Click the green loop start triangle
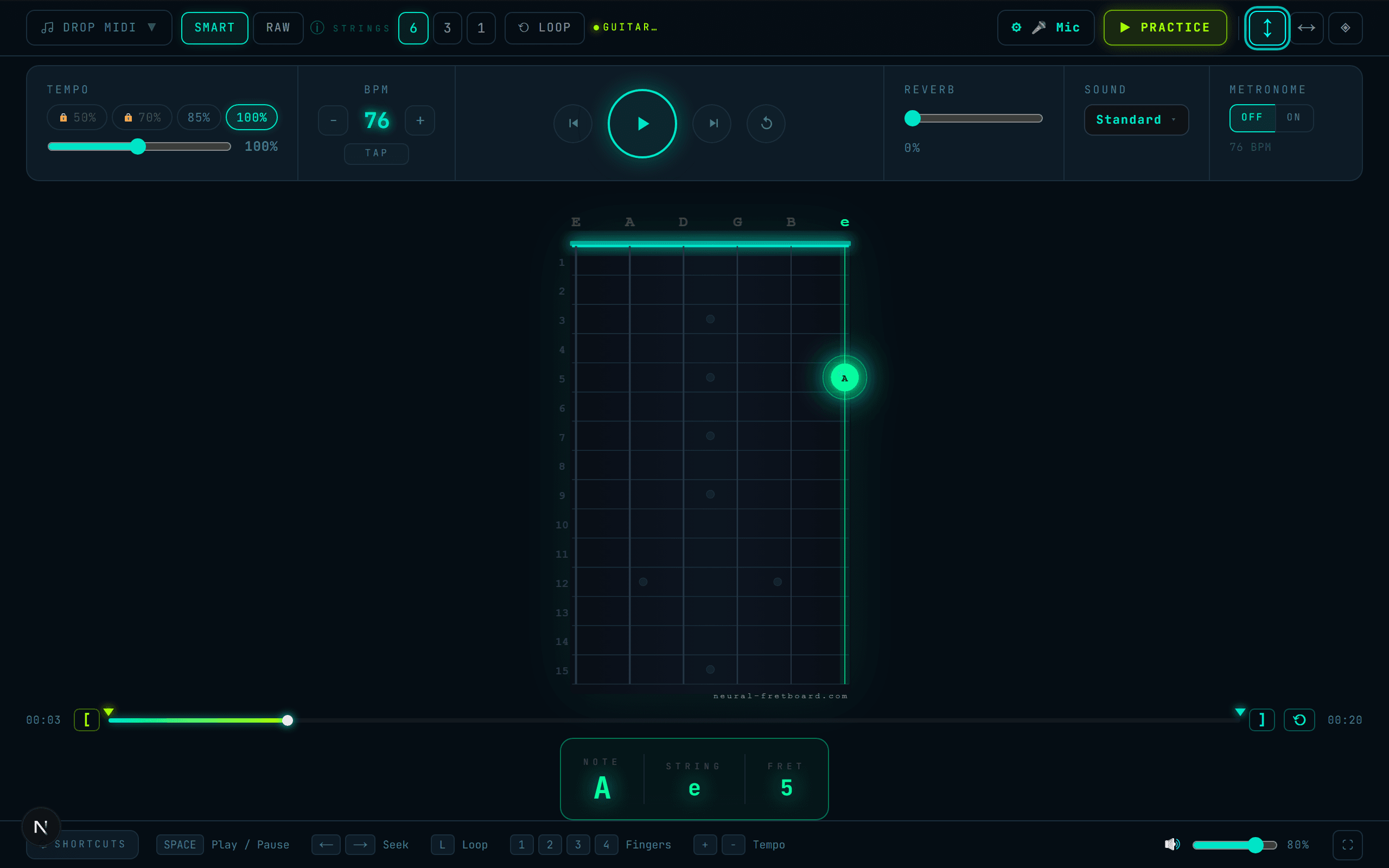Viewport: 1389px width, 868px height. pyautogui.click(x=109, y=712)
